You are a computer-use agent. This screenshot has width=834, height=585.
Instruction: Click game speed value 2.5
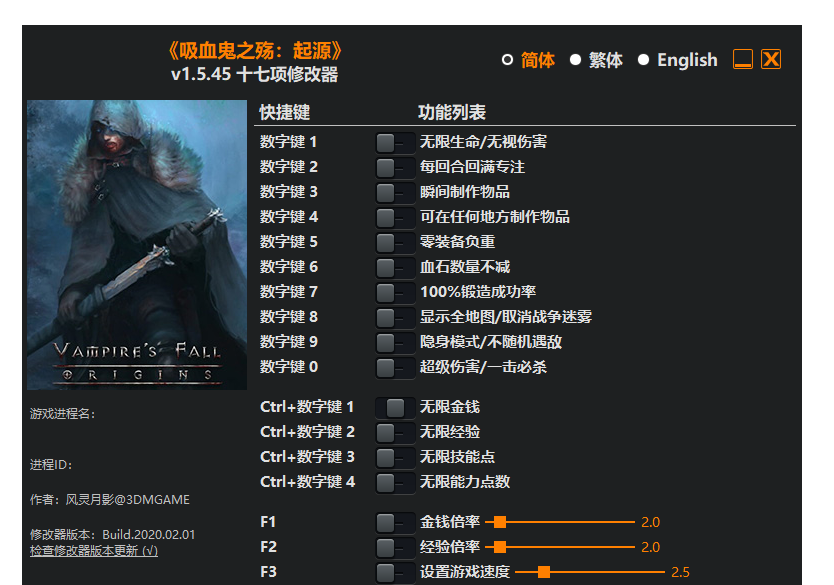(680, 573)
